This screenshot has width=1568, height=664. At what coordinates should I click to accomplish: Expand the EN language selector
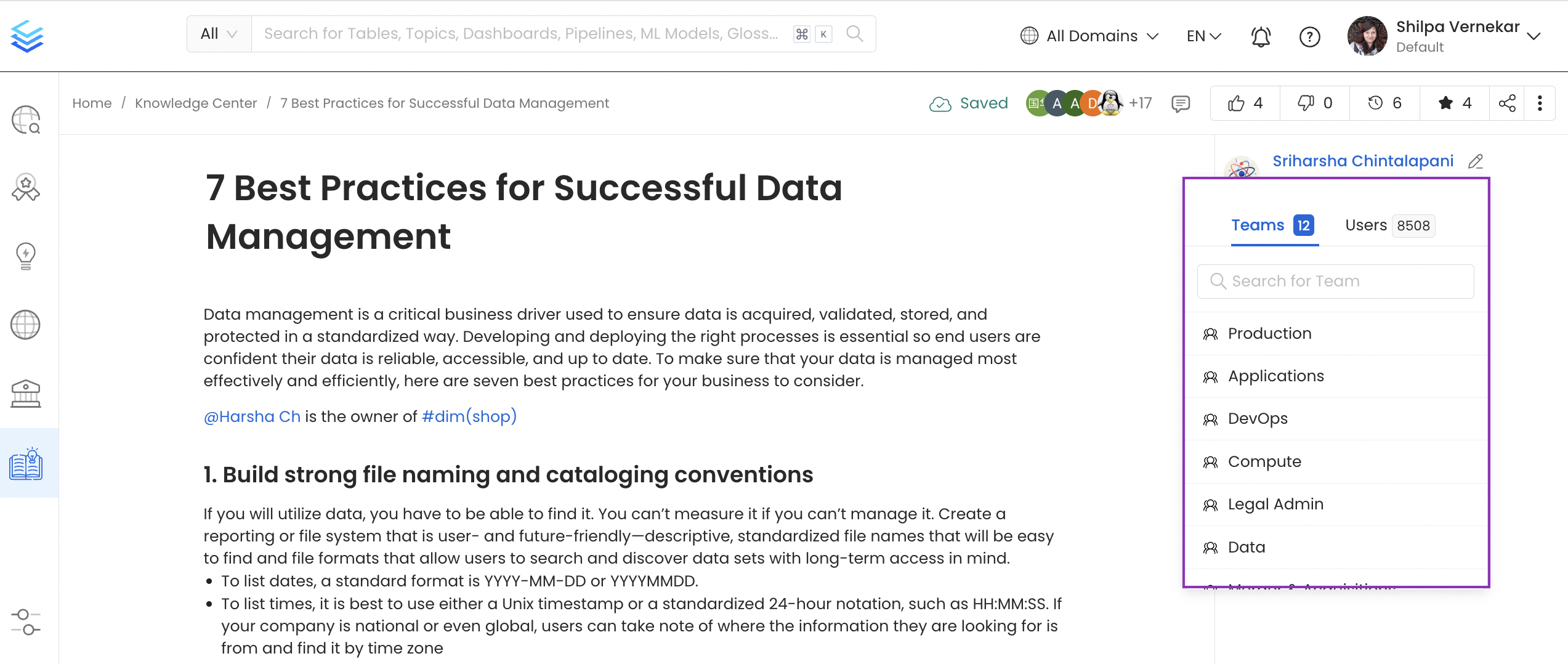pyautogui.click(x=1203, y=36)
